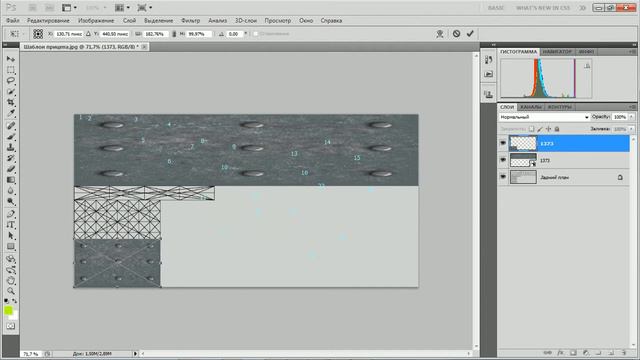Select the Gradient tool

[11, 180]
